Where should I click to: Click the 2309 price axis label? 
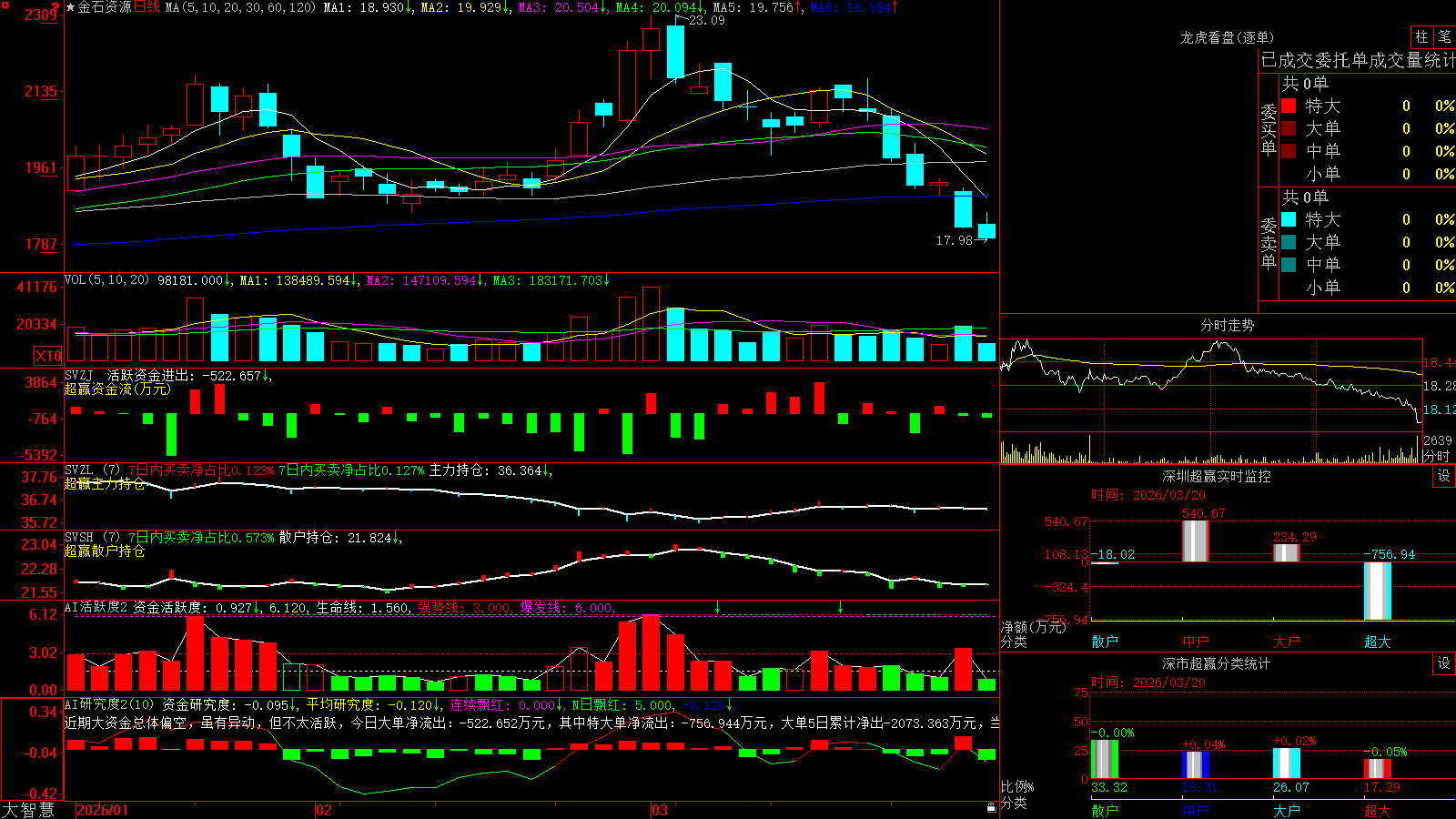pyautogui.click(x=42, y=15)
